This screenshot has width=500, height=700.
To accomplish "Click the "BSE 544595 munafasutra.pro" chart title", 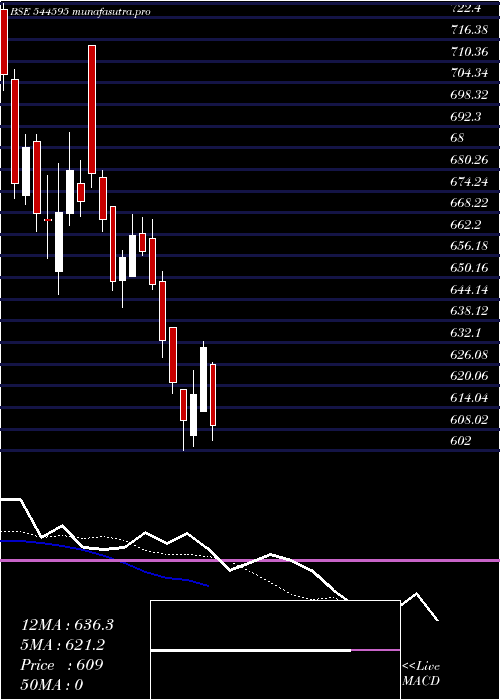I will click(x=79, y=12).
